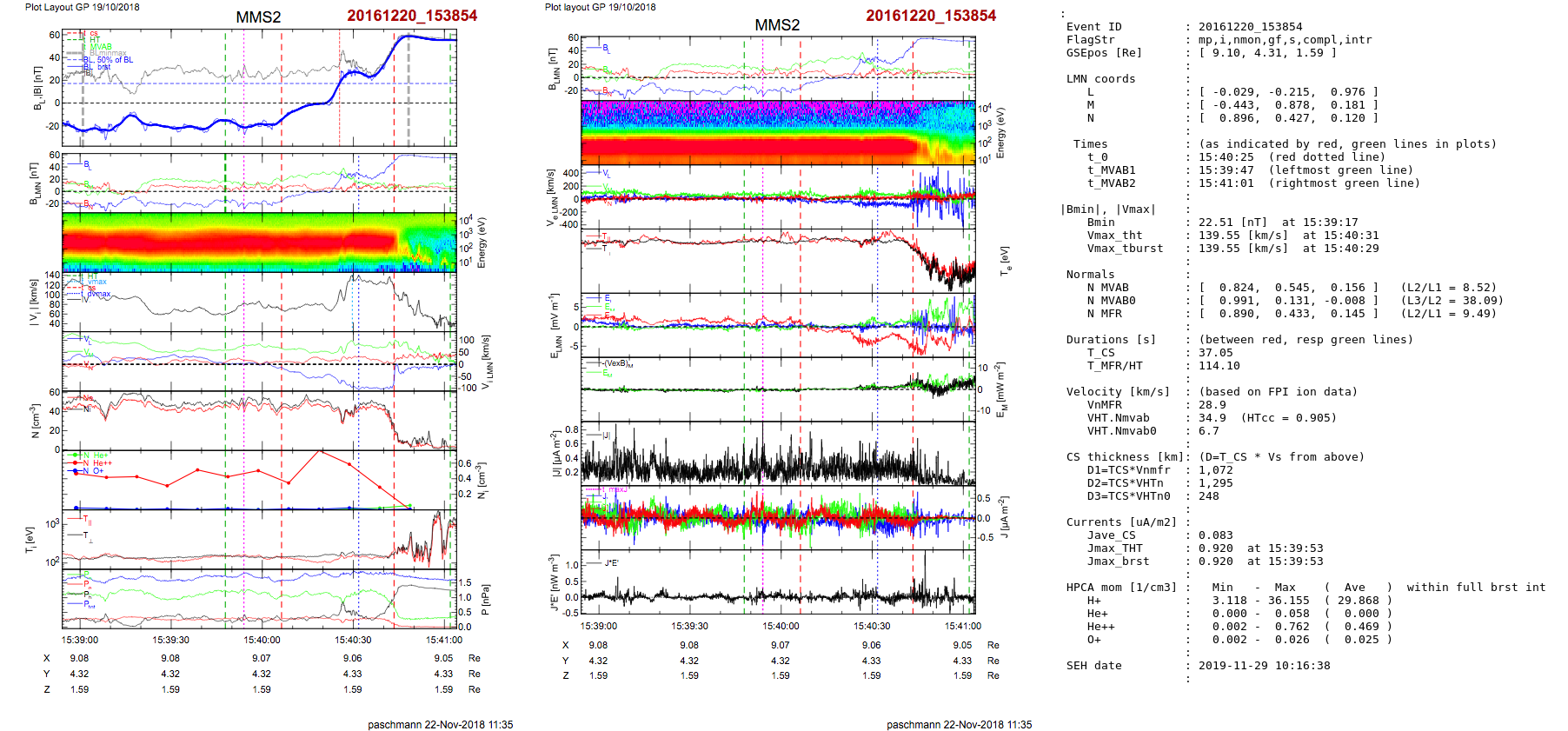
Task: Click the "N MVAB0" row label
Action: (x=1111, y=301)
